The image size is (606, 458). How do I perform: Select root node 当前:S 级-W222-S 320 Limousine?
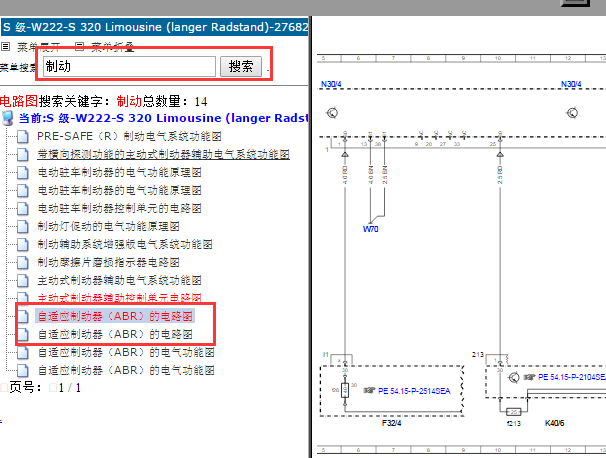coord(163,118)
